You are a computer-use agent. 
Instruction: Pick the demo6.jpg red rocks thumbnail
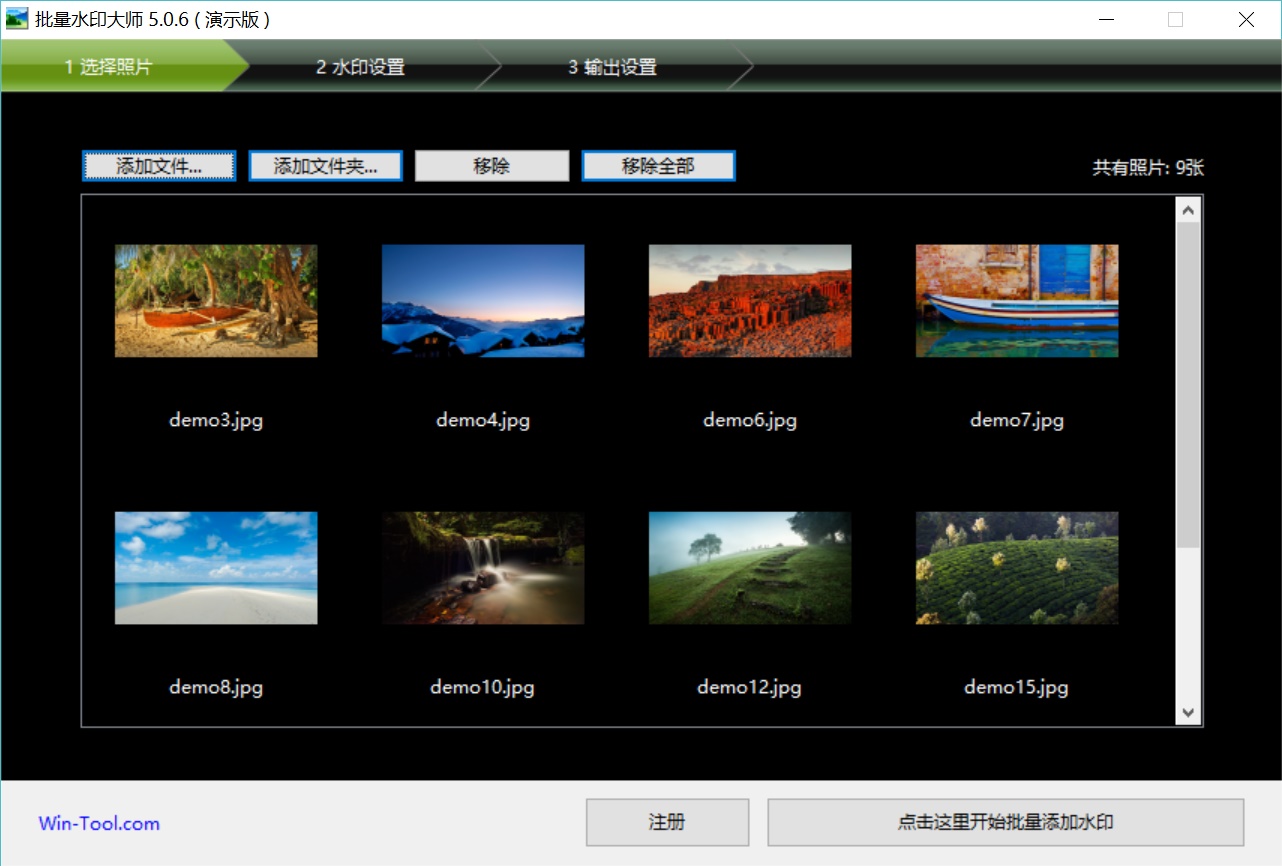point(750,301)
